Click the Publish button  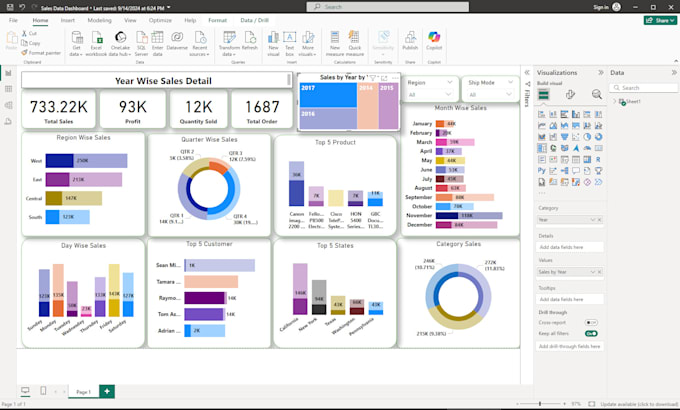(410, 41)
